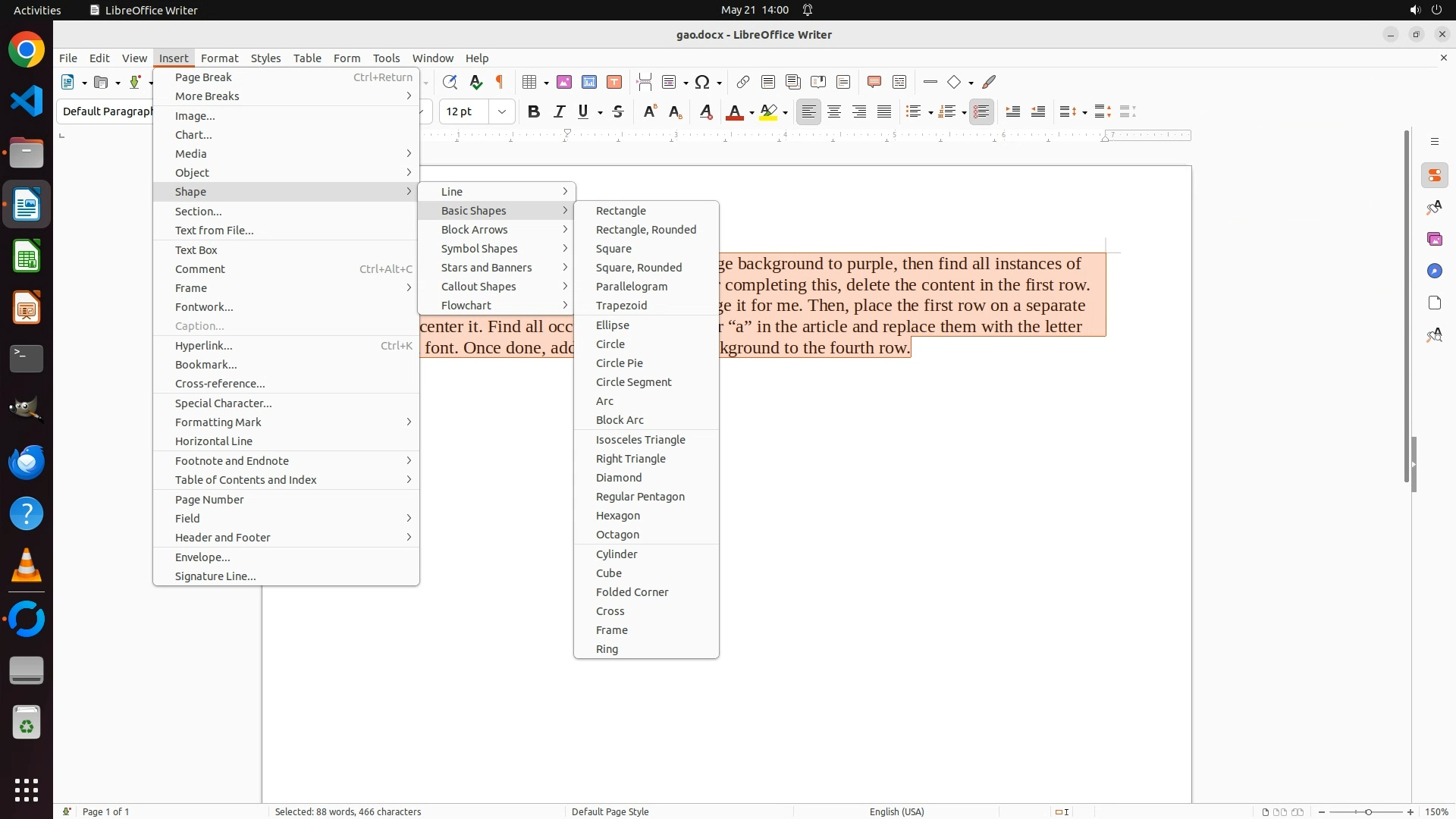Click the Insert Hyperlink toolbar icon
Image resolution: width=1456 pixels, height=819 pixels.
pos(743,82)
